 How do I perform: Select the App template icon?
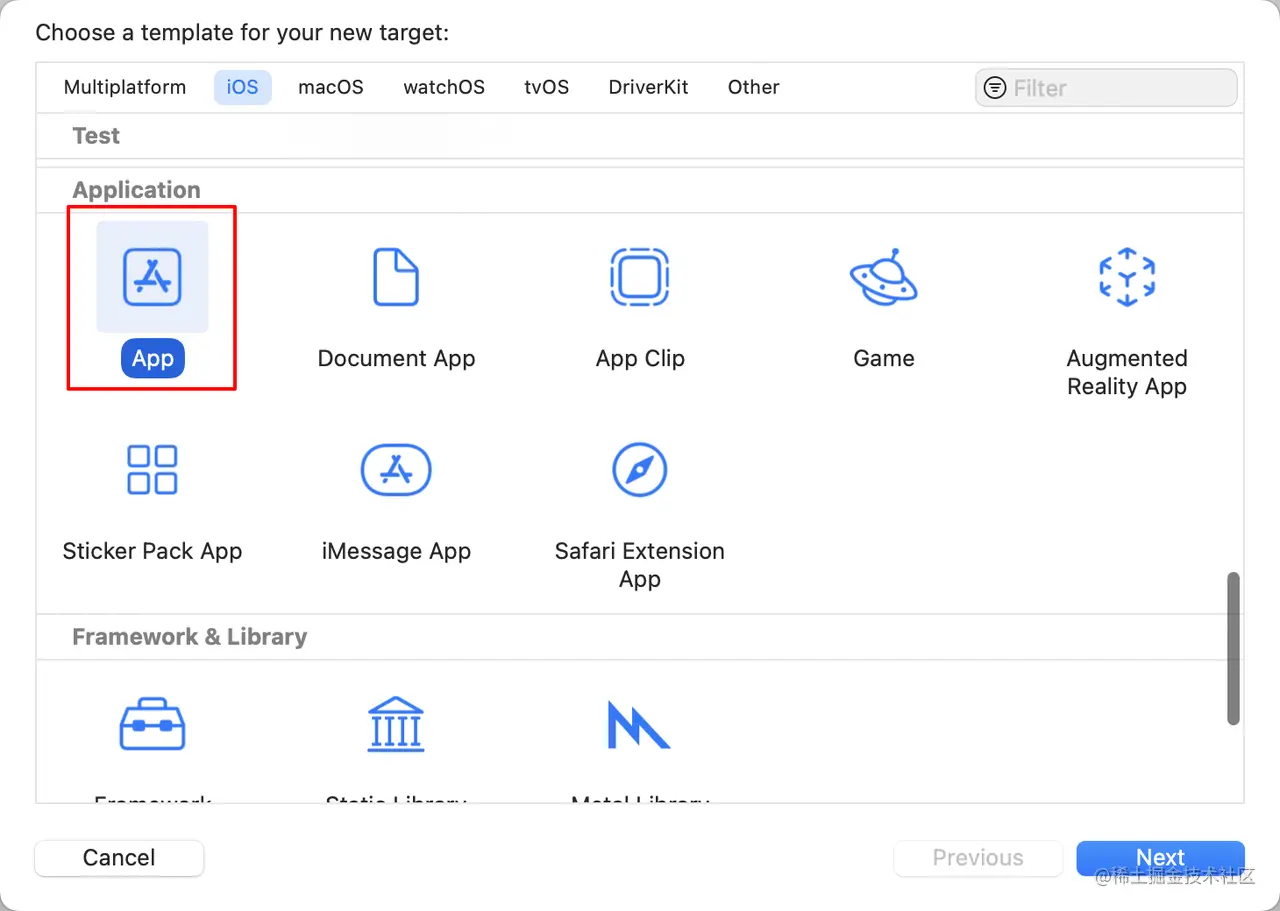[152, 277]
